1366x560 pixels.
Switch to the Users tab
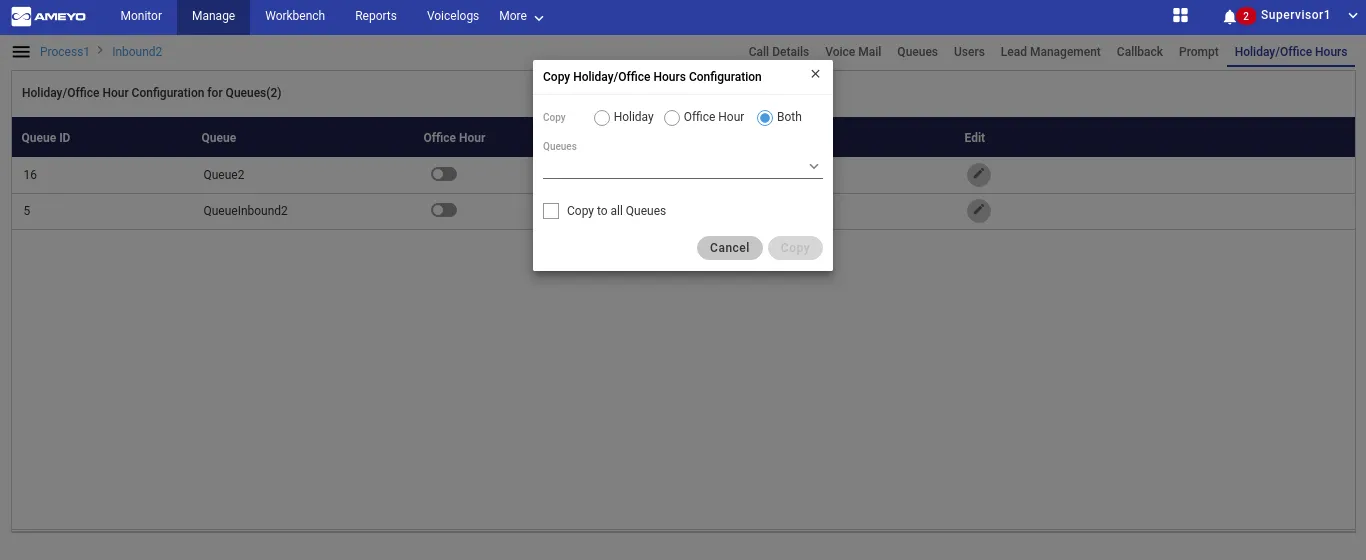pos(969,52)
